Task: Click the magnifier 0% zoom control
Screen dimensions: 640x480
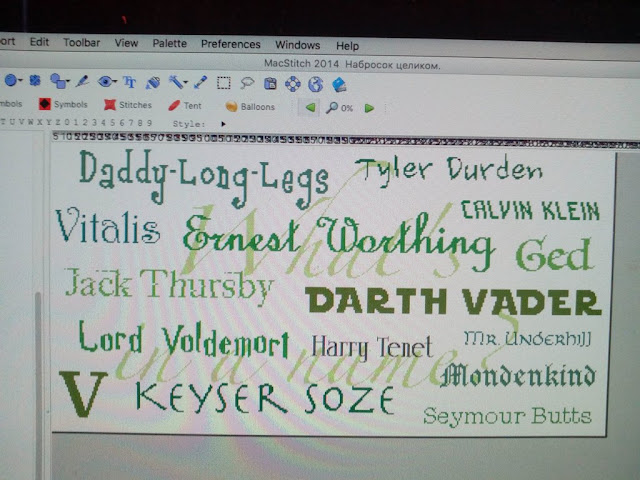Action: pos(340,108)
